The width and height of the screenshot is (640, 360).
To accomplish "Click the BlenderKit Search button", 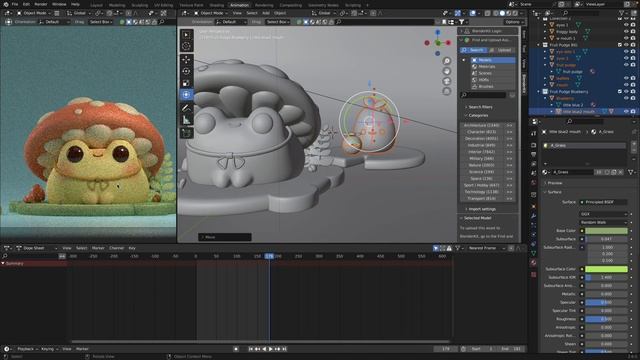I will pos(473,50).
